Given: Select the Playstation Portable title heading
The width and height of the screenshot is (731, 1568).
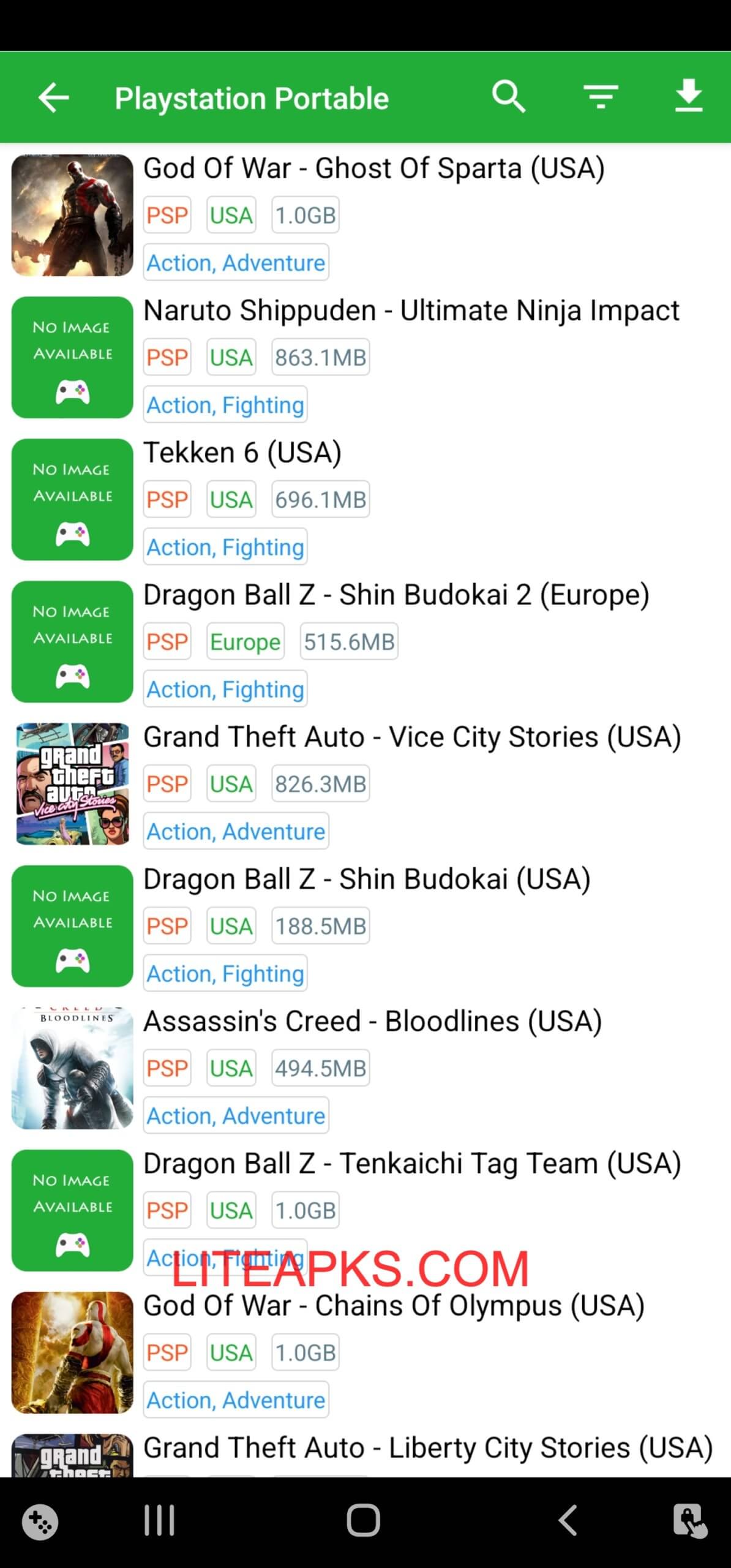Looking at the screenshot, I should pos(253,97).
